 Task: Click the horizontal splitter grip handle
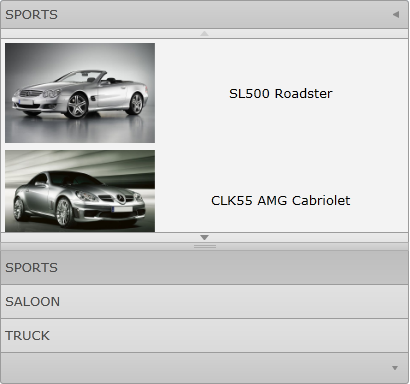[x=205, y=246]
